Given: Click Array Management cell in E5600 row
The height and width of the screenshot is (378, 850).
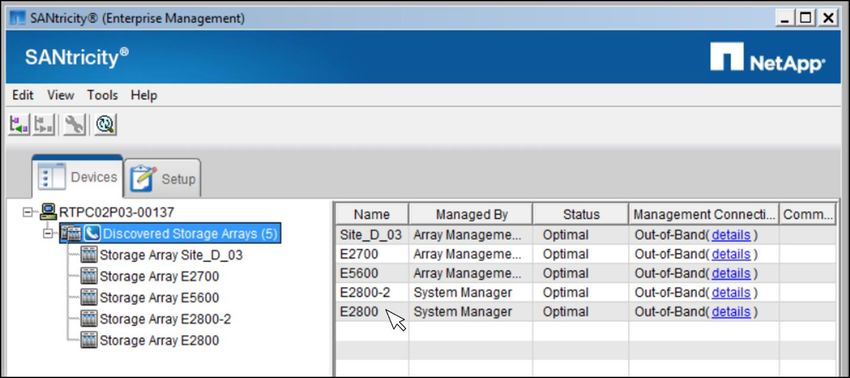Looking at the screenshot, I should pos(471,273).
